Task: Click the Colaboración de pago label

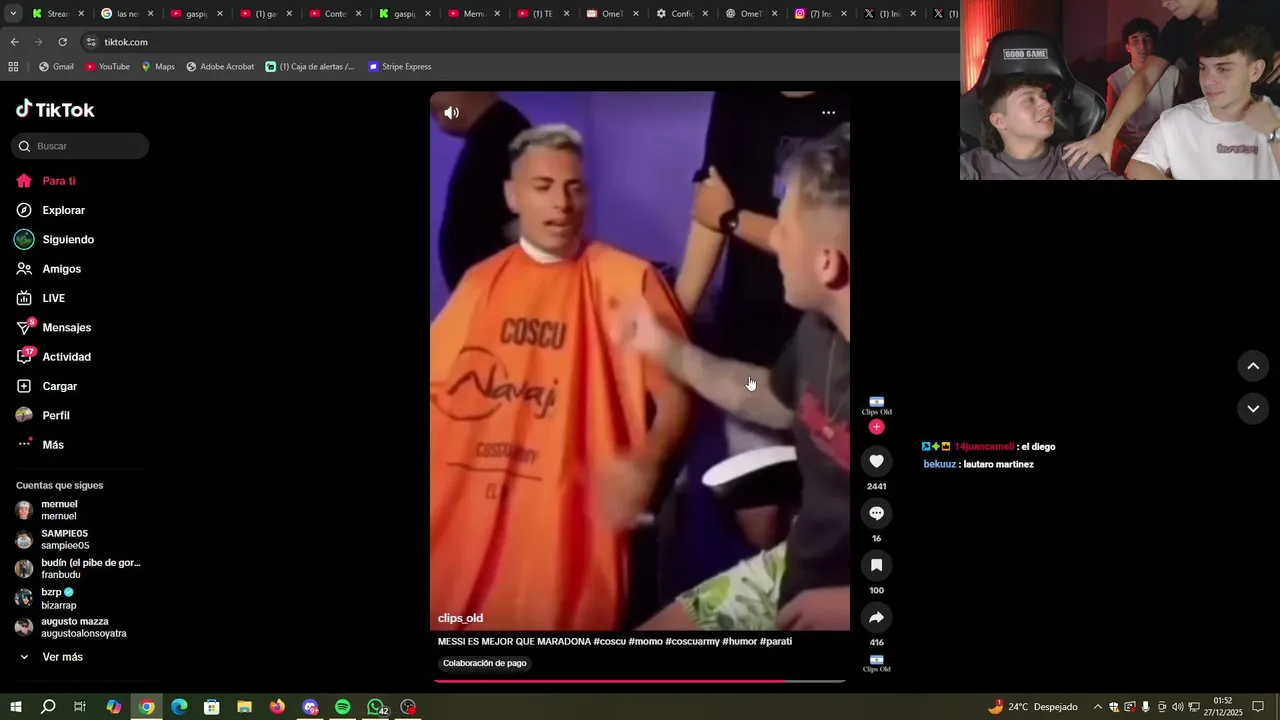Action: (485, 663)
